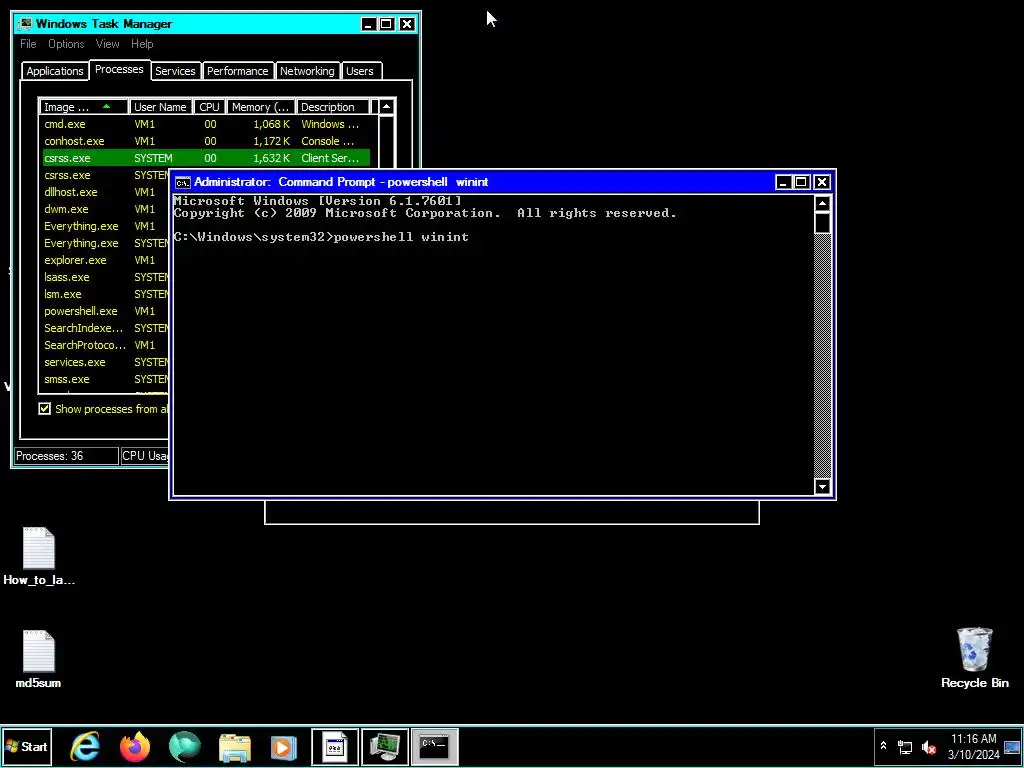Screen dimensions: 1024x768
Task: Select the dwm.exe process row
Action: 104,209
